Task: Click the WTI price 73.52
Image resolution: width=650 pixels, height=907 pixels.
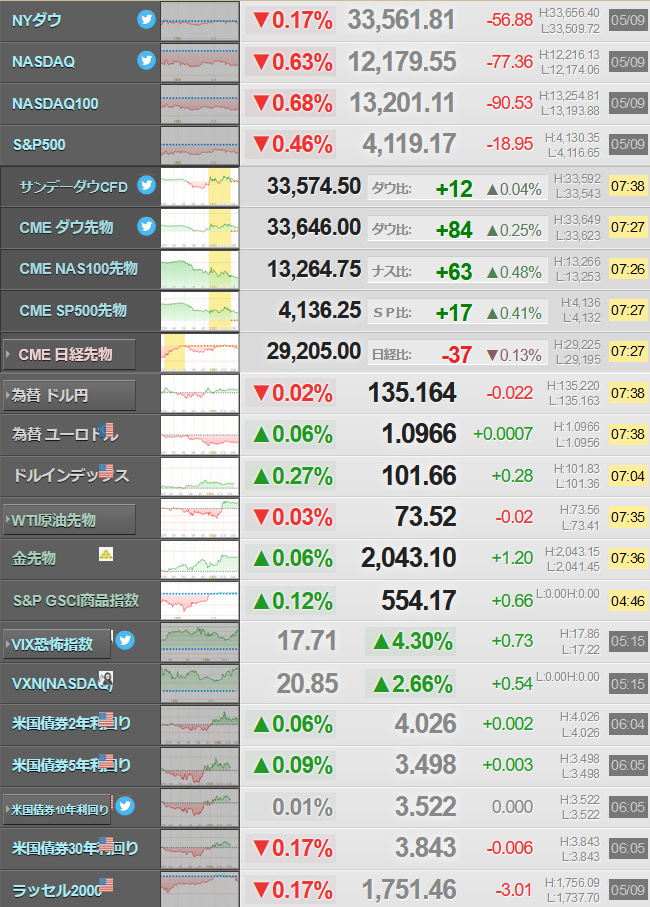Action: (x=426, y=517)
